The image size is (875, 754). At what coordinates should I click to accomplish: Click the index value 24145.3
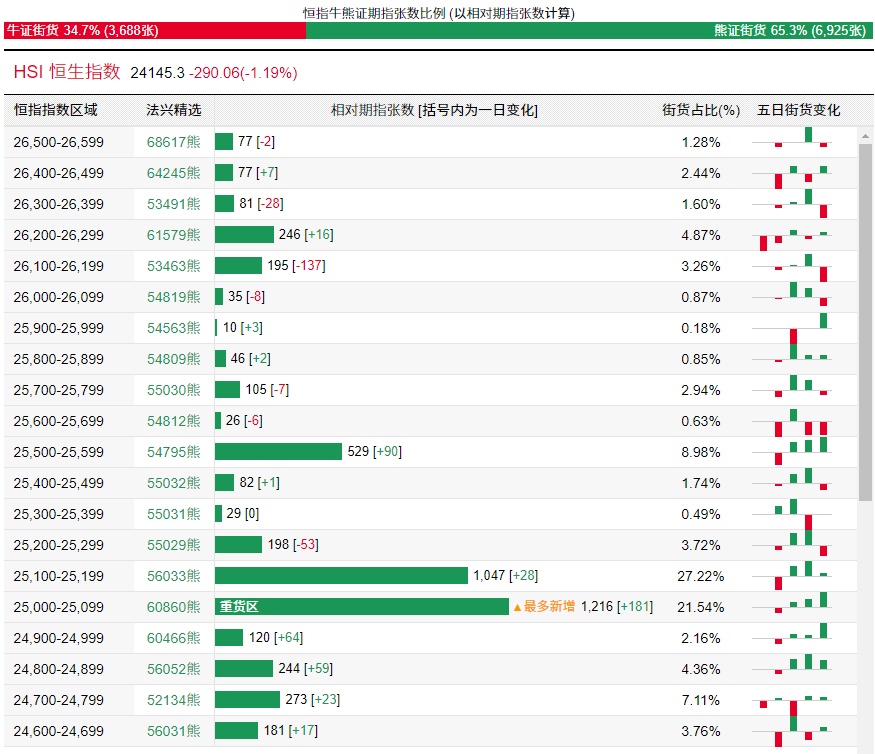(x=157, y=73)
